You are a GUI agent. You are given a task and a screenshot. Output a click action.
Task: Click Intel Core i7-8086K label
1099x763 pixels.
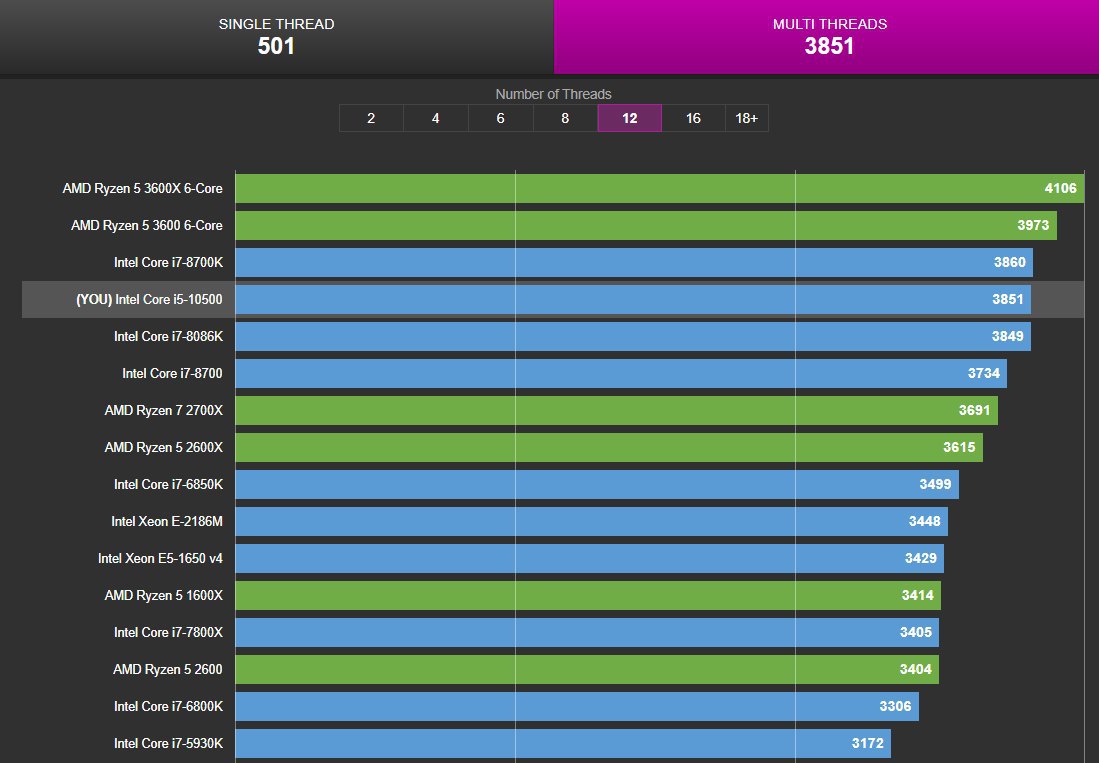(168, 336)
